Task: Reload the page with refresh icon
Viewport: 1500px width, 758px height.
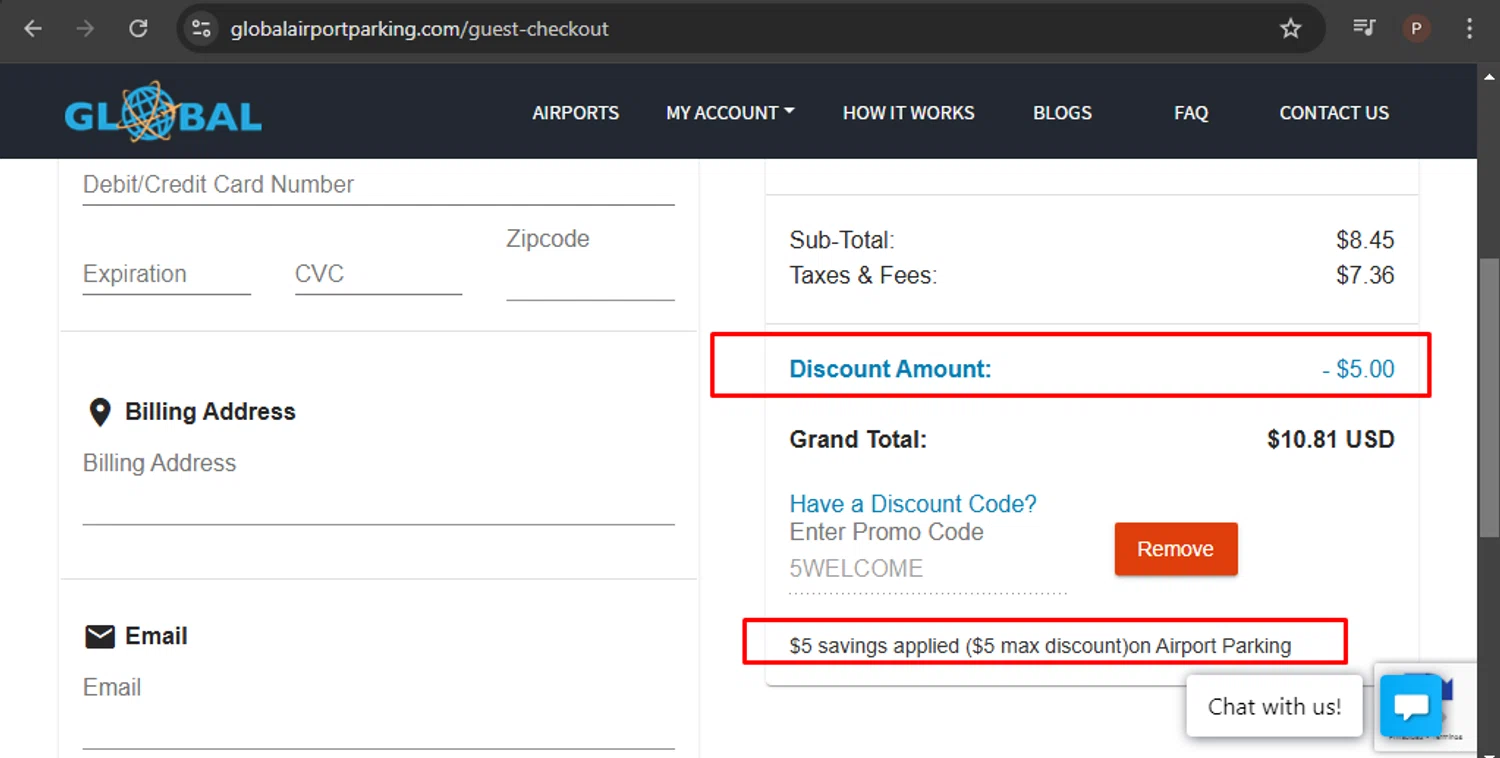Action: coord(138,28)
